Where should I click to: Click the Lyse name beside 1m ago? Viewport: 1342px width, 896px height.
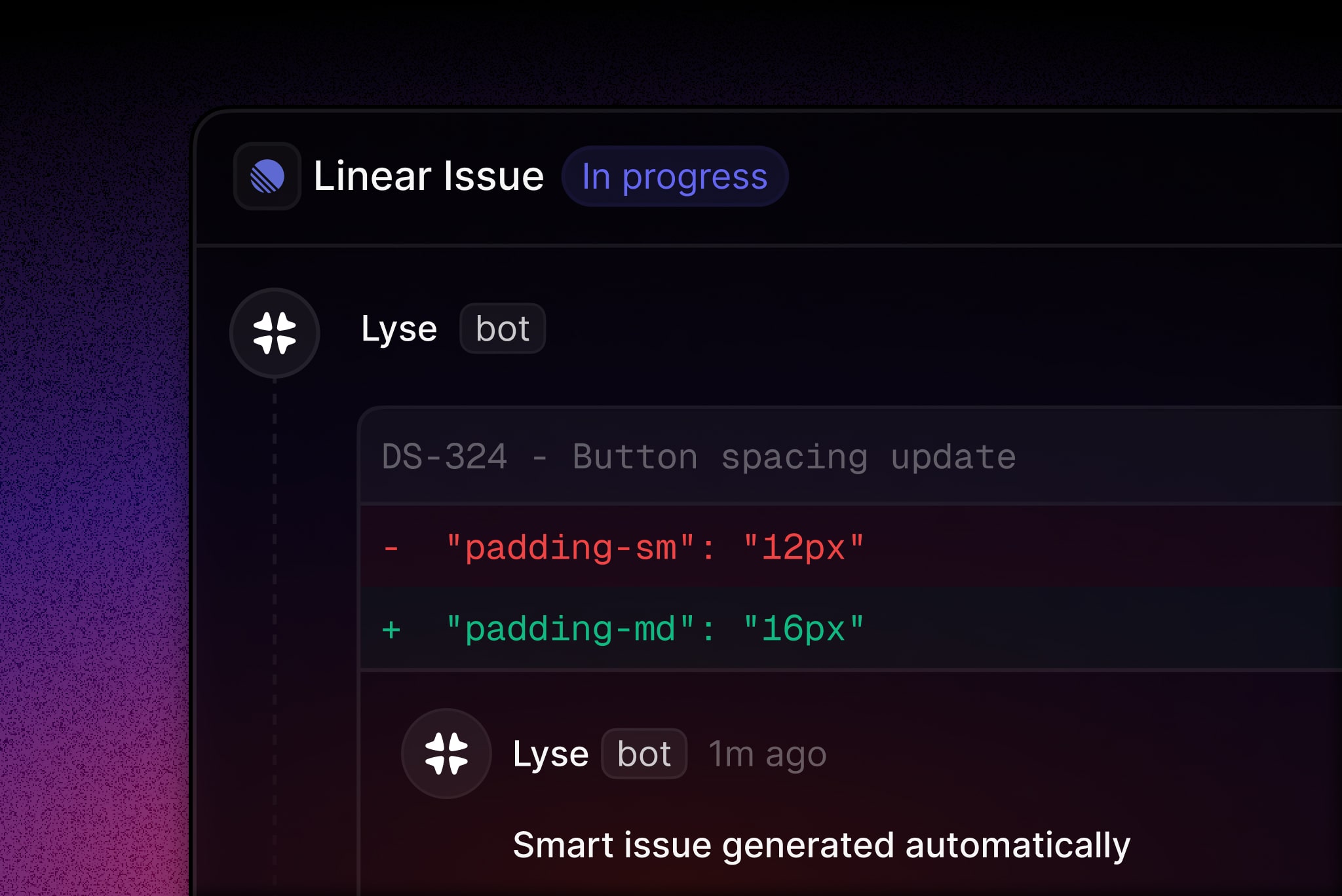pos(550,754)
